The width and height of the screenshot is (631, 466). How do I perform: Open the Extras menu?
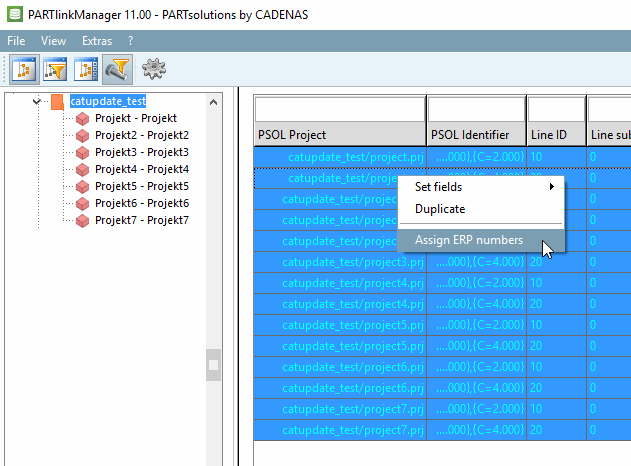coord(97,41)
